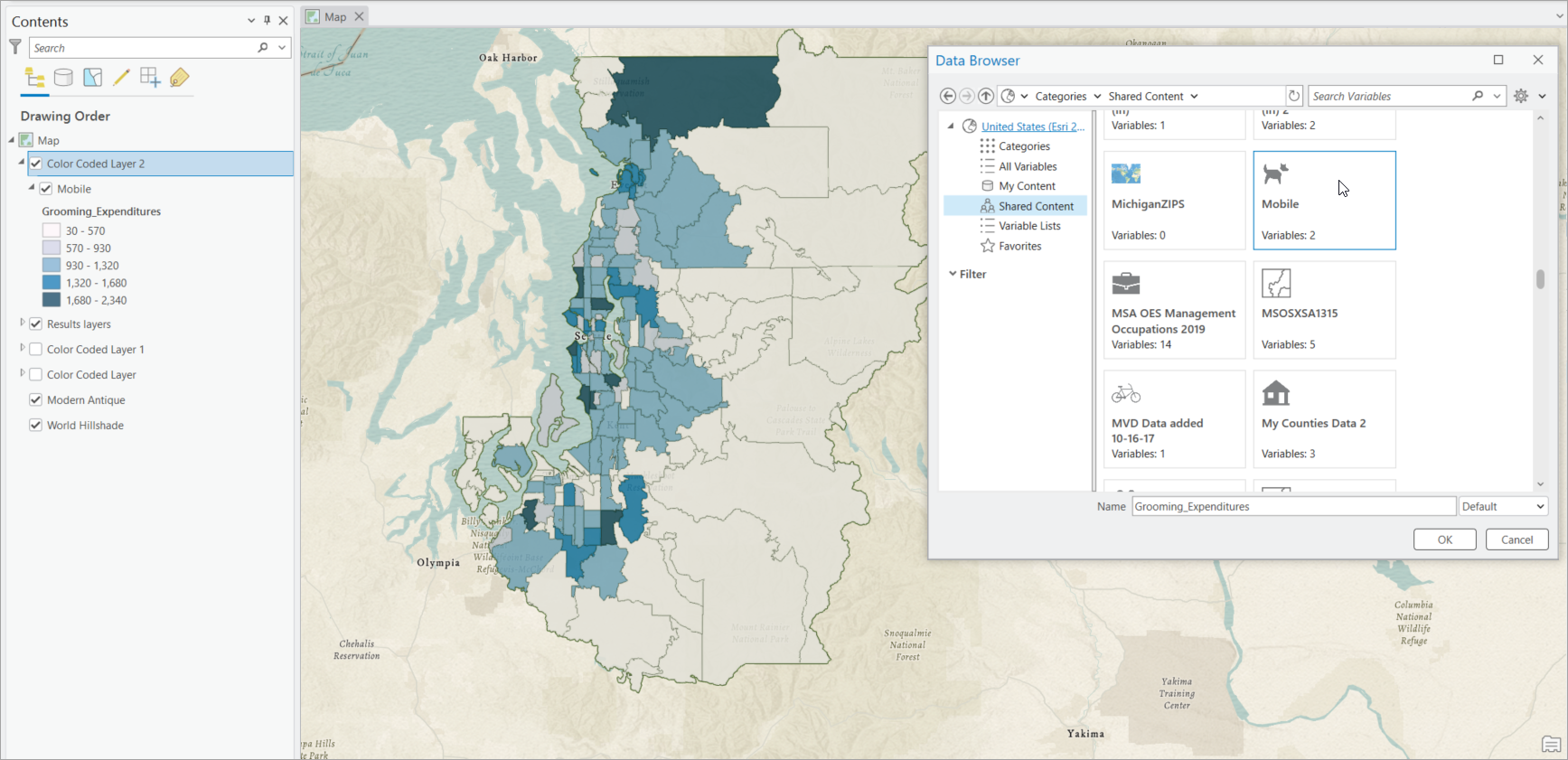This screenshot has height=760, width=1568.
Task: Open the Default dropdown
Action: [x=1503, y=506]
